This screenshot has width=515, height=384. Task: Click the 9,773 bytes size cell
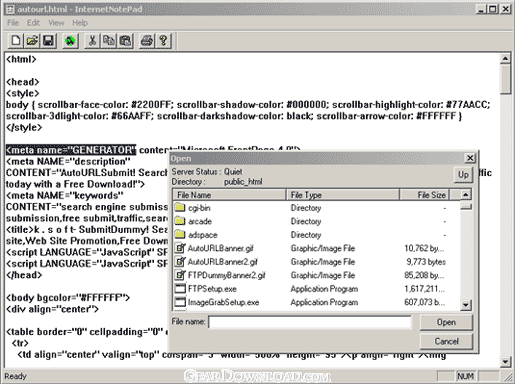point(426,262)
